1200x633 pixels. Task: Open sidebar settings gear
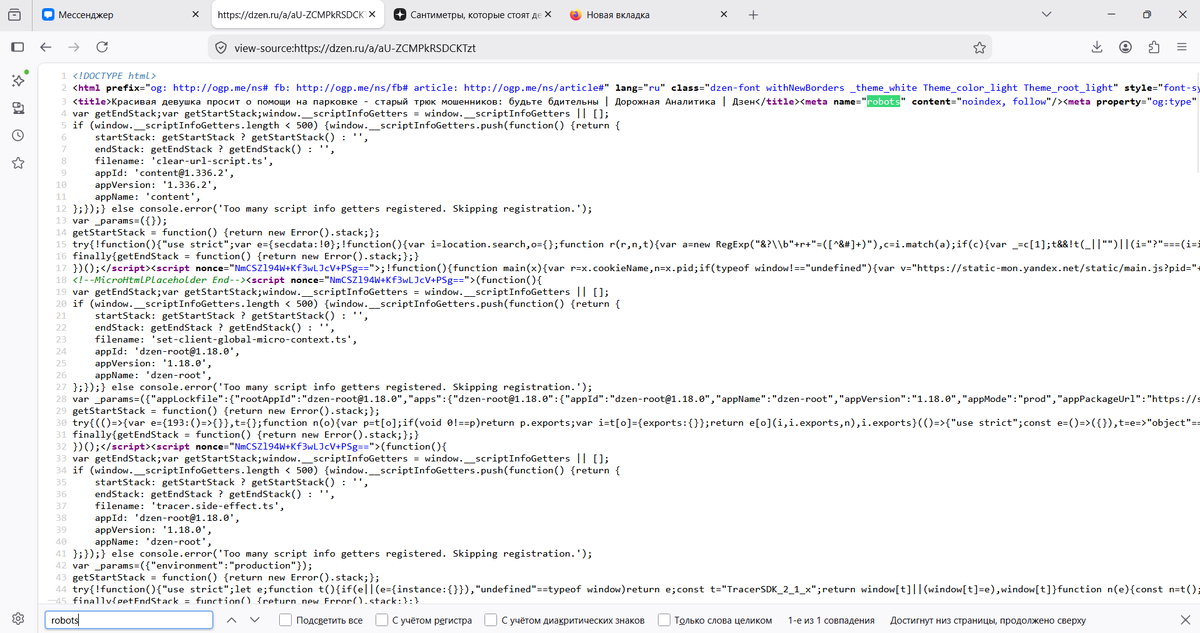(18, 619)
